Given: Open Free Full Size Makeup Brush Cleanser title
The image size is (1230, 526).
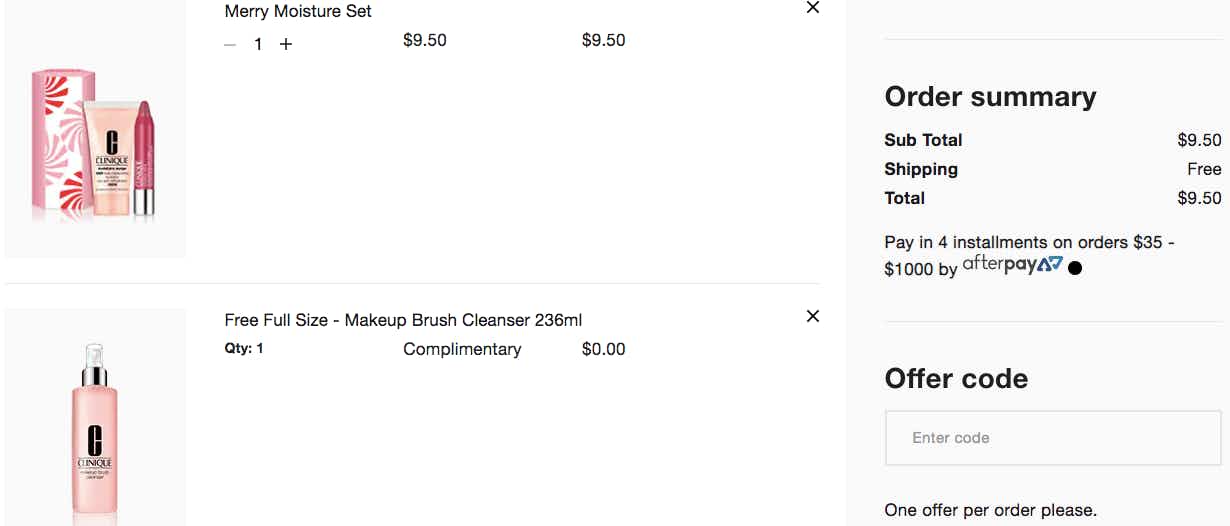Looking at the screenshot, I should pos(403,320).
